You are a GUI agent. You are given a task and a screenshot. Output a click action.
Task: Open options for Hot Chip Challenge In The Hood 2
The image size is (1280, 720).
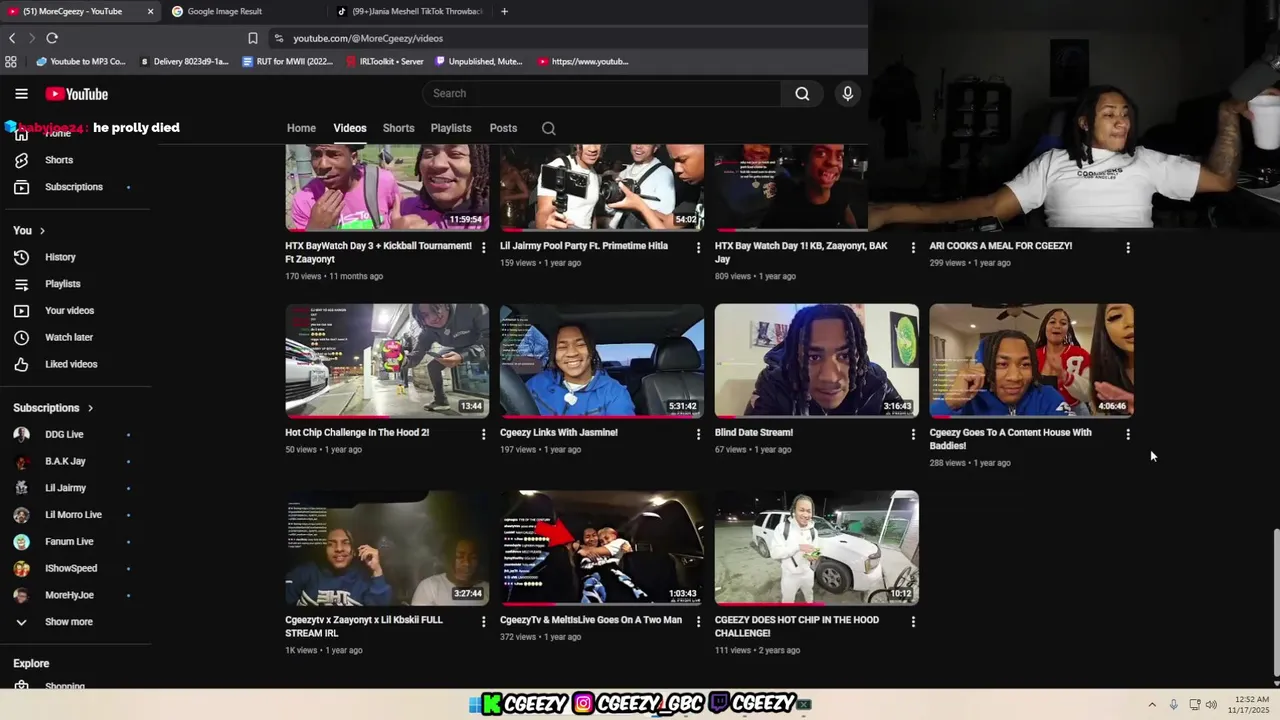pos(483,434)
